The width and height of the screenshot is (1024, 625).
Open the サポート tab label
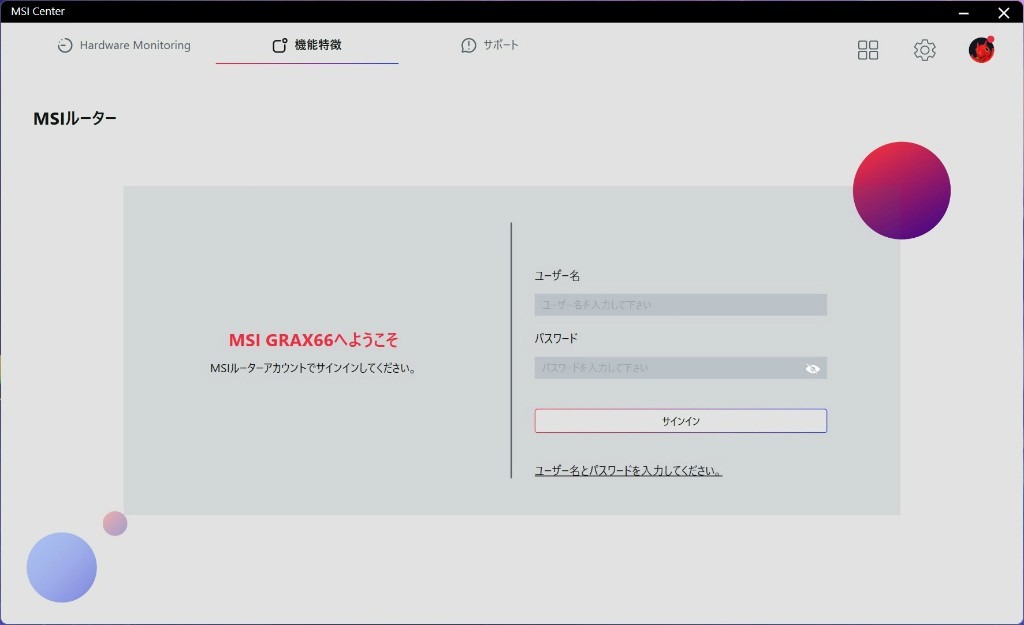point(501,46)
